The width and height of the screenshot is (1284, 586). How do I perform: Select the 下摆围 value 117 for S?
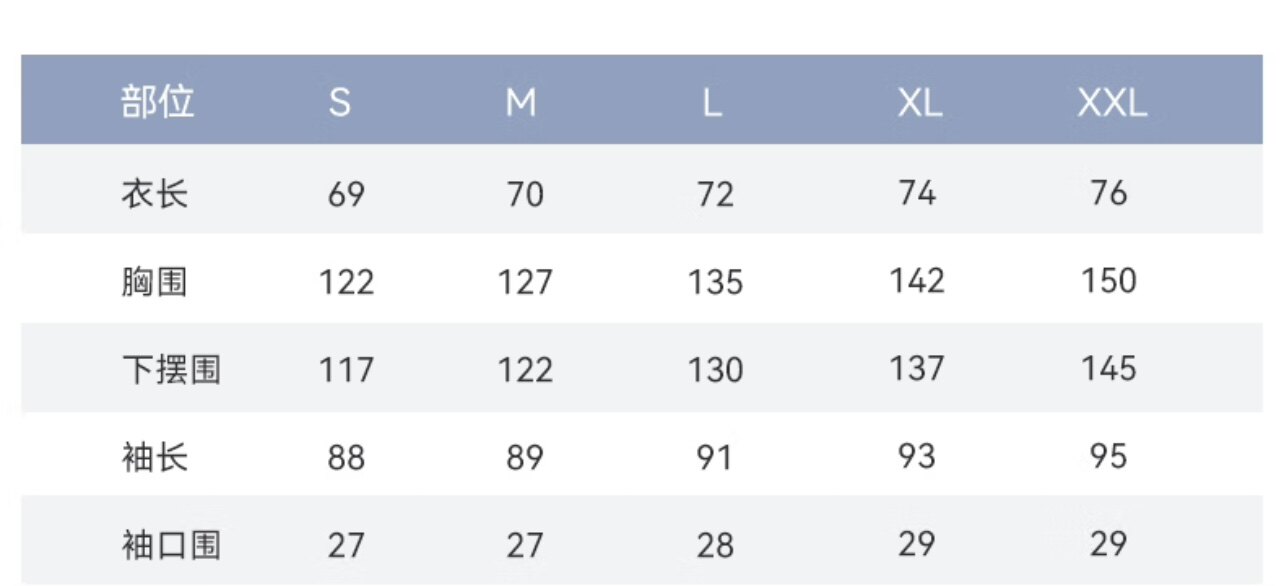point(346,371)
